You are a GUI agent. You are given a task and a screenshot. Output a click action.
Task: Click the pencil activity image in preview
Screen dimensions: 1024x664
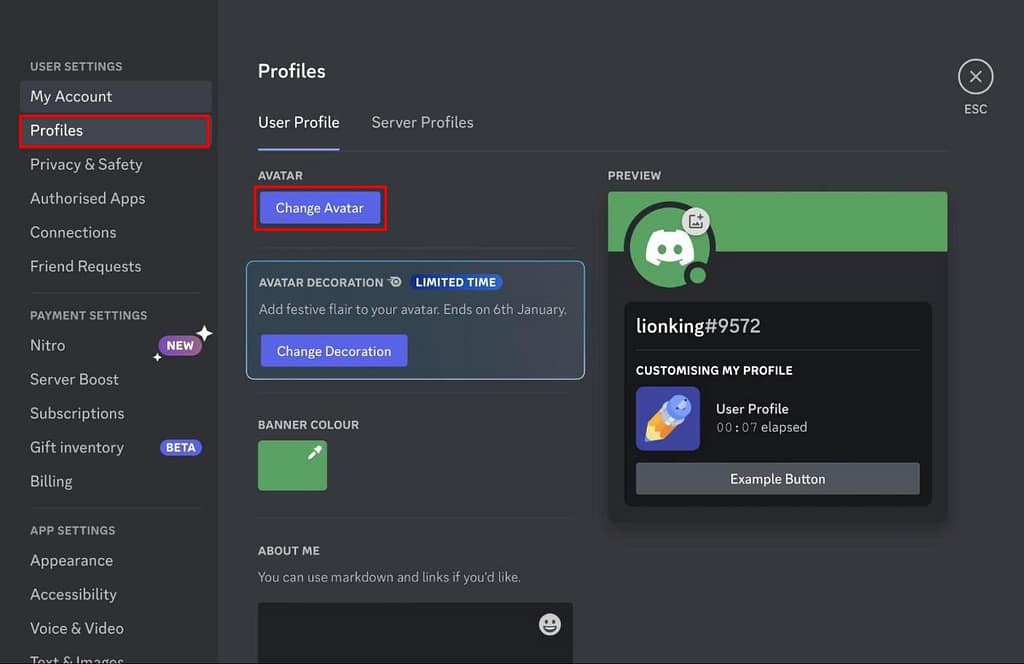667,419
